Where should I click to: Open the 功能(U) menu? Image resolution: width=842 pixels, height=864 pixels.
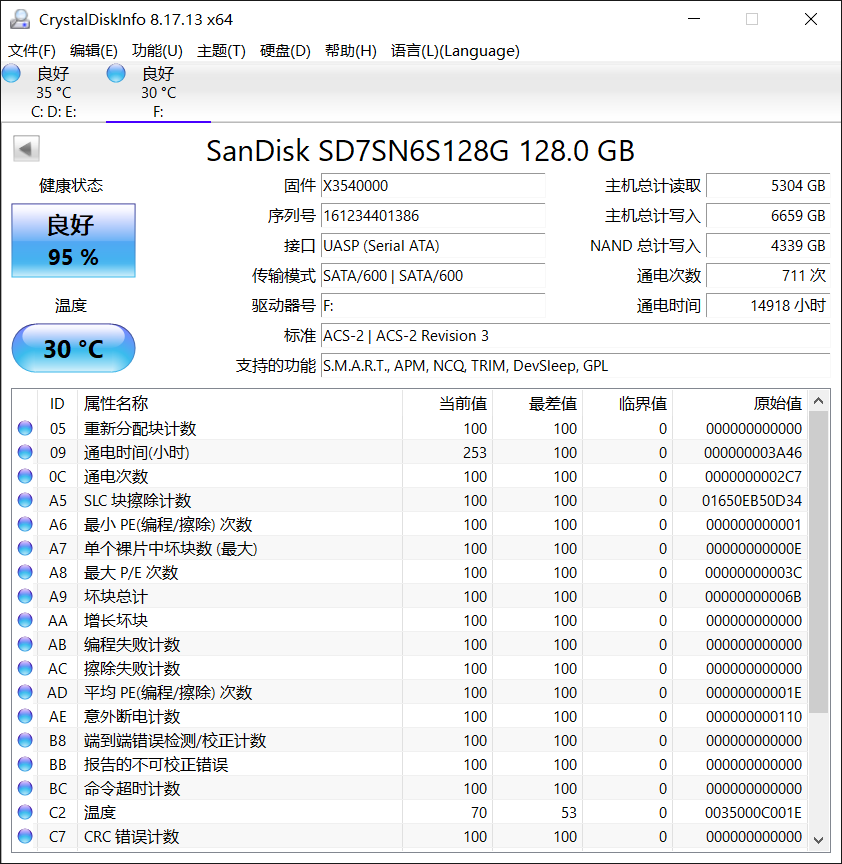[157, 51]
